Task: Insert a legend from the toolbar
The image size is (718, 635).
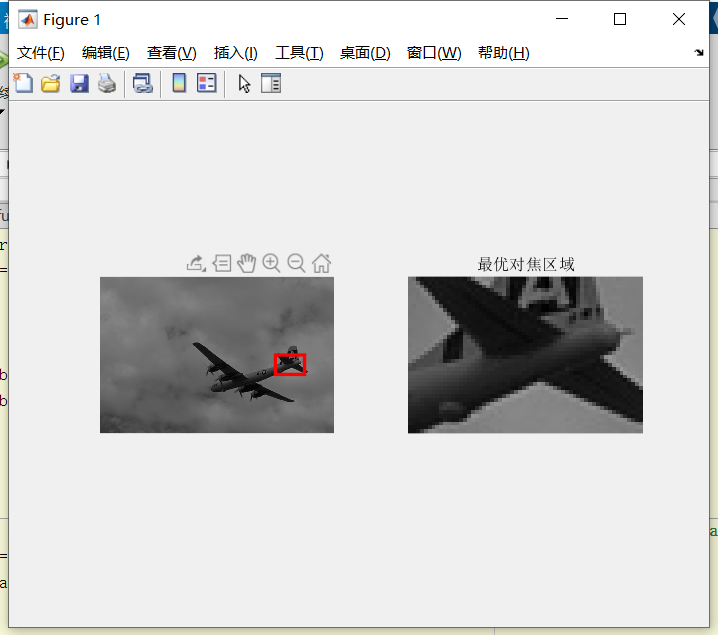Action: coord(207,83)
